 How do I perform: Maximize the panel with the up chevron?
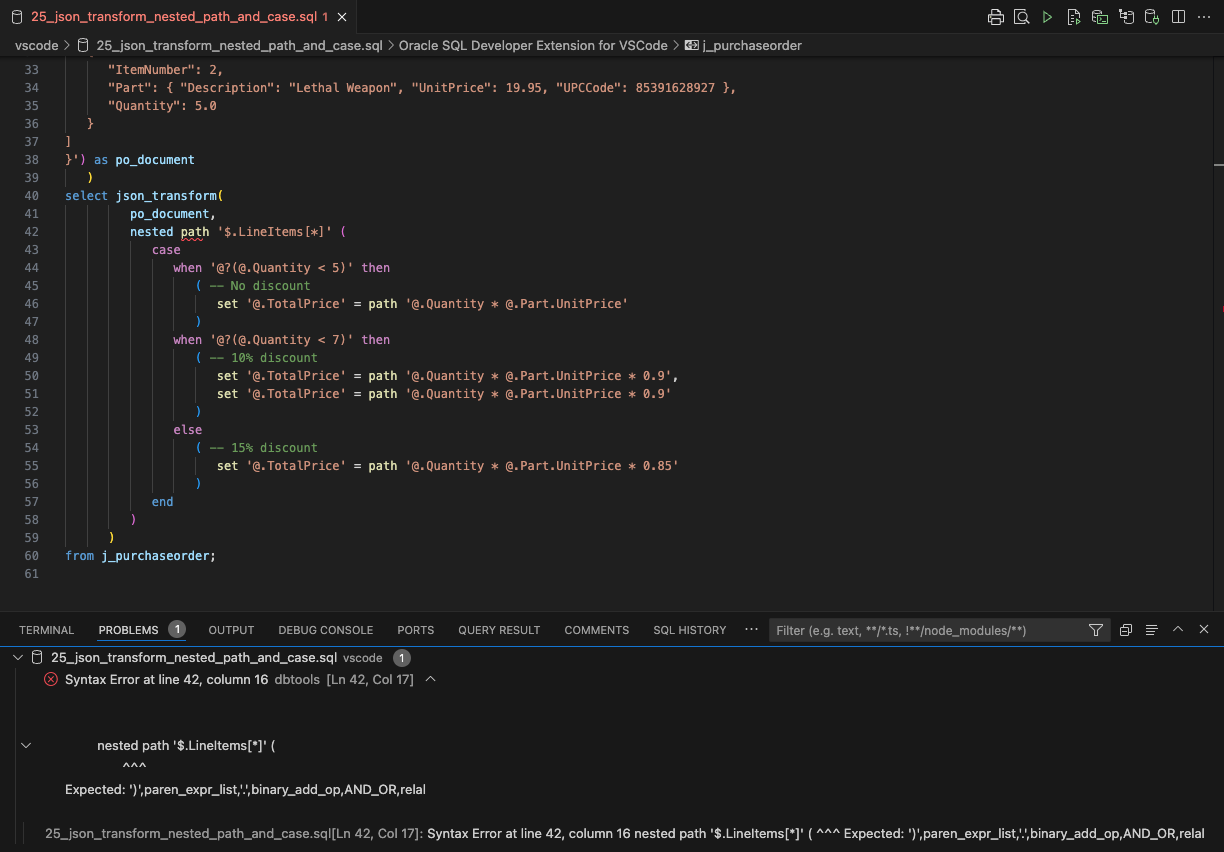[1178, 630]
